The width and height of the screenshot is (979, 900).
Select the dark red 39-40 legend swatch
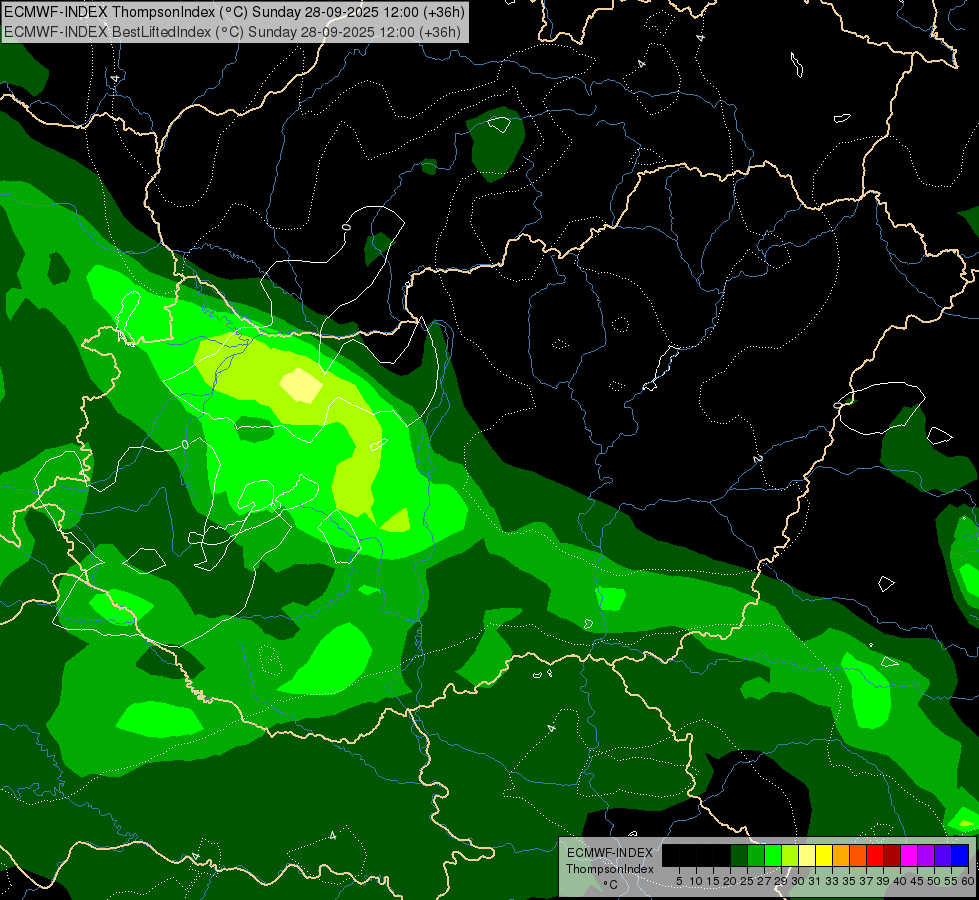tap(892, 855)
